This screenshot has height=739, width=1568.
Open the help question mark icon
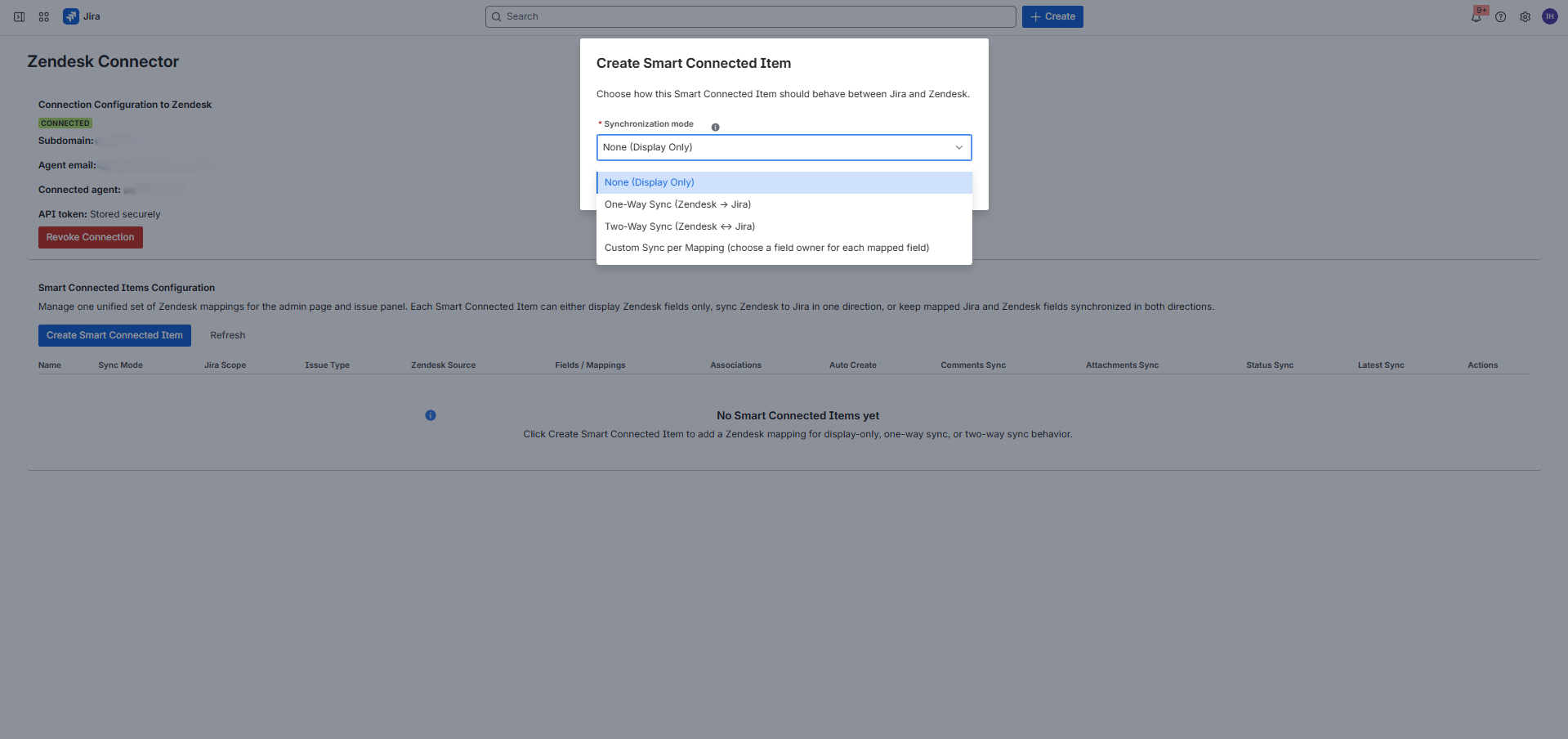1501,16
